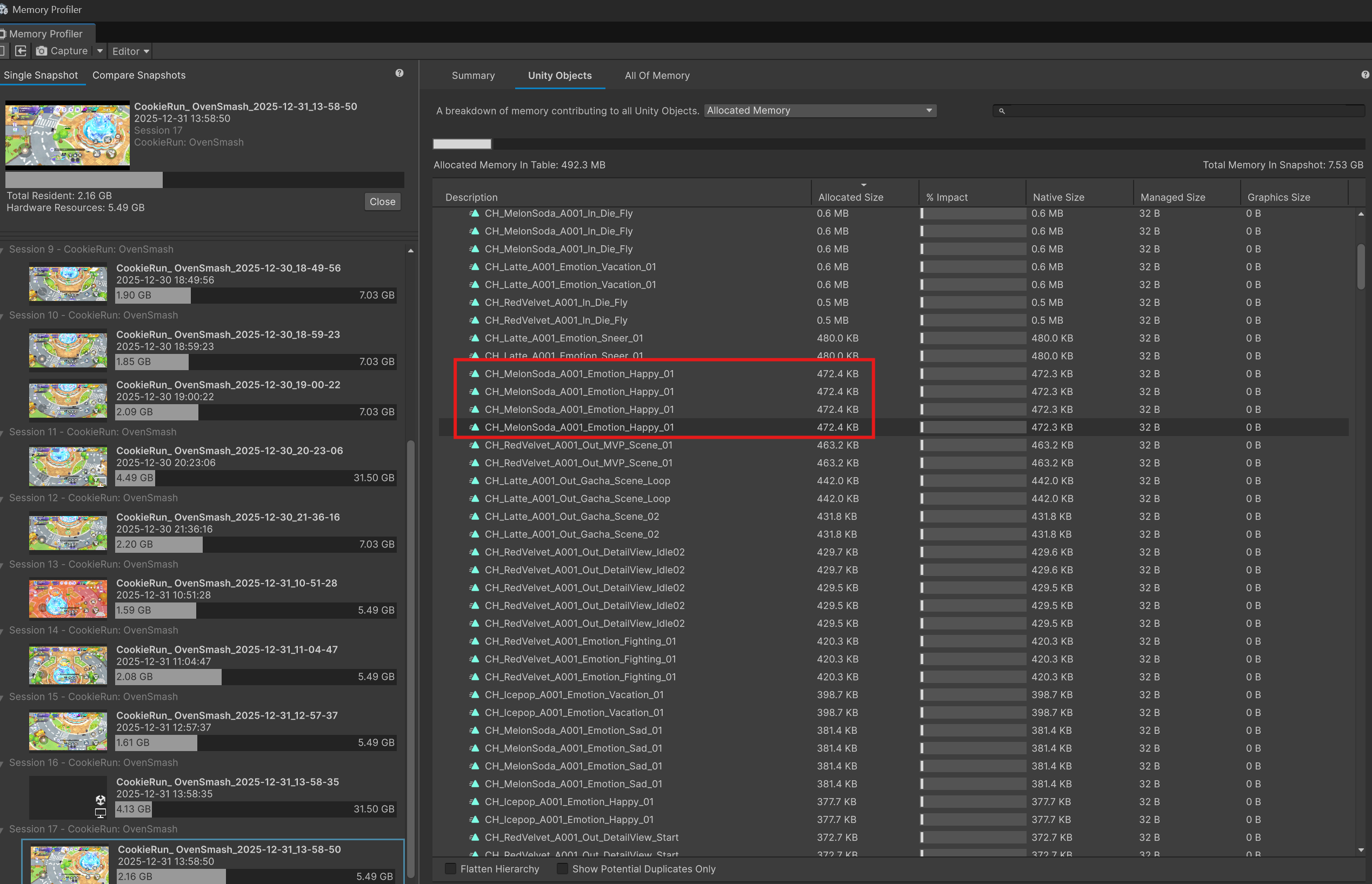Screen dimensions: 1372x884
Task: Click the Unity logo in window title
Action: [3, 9]
